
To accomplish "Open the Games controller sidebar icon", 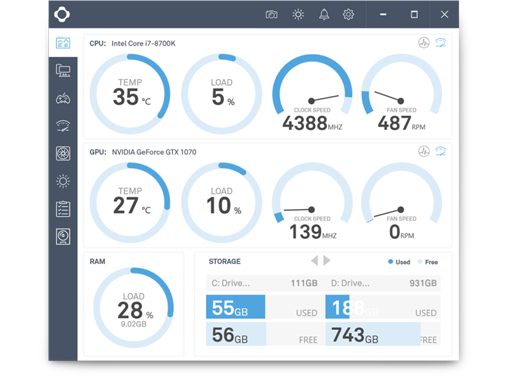I will click(63, 98).
